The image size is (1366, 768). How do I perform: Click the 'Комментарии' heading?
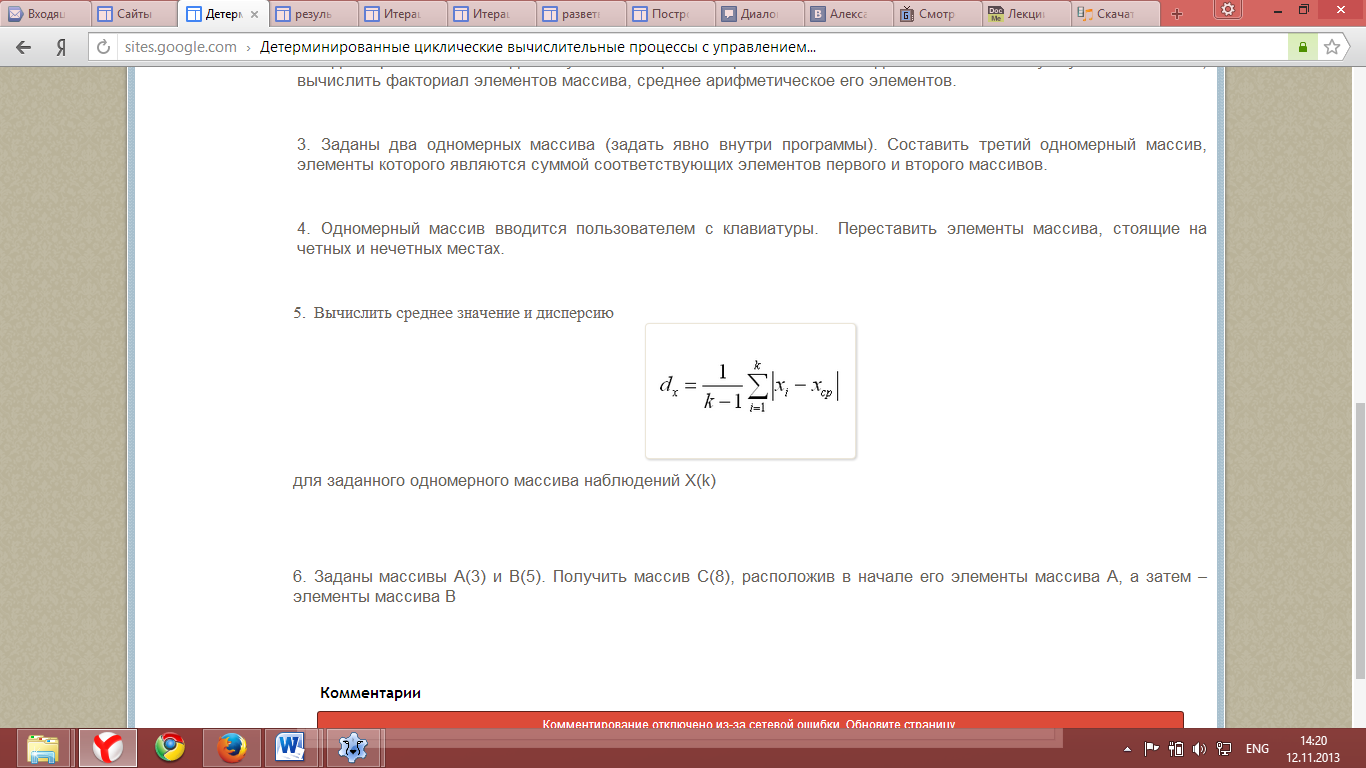[x=370, y=692]
